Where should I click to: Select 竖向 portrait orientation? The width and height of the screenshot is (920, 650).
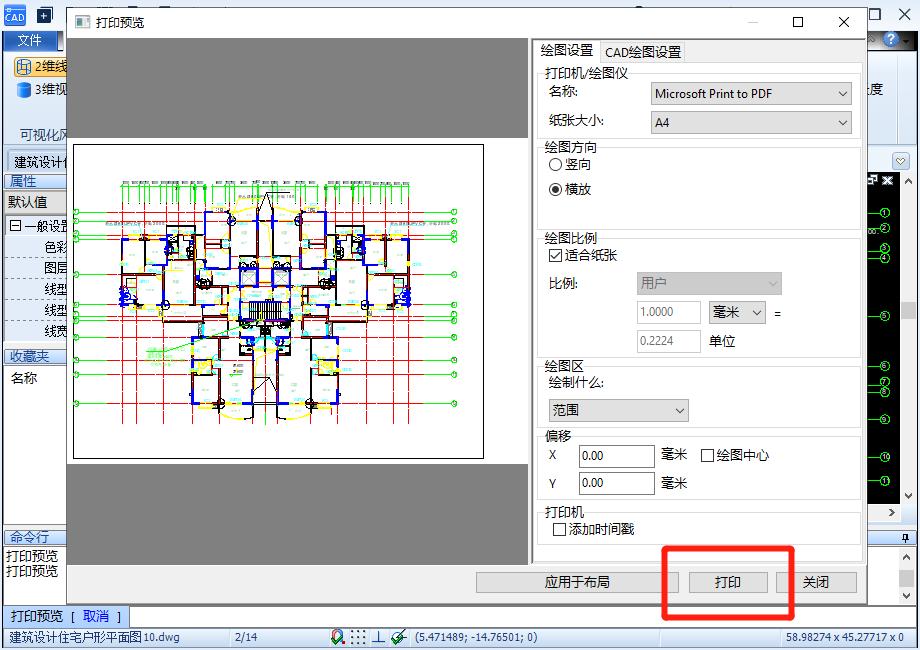click(555, 165)
